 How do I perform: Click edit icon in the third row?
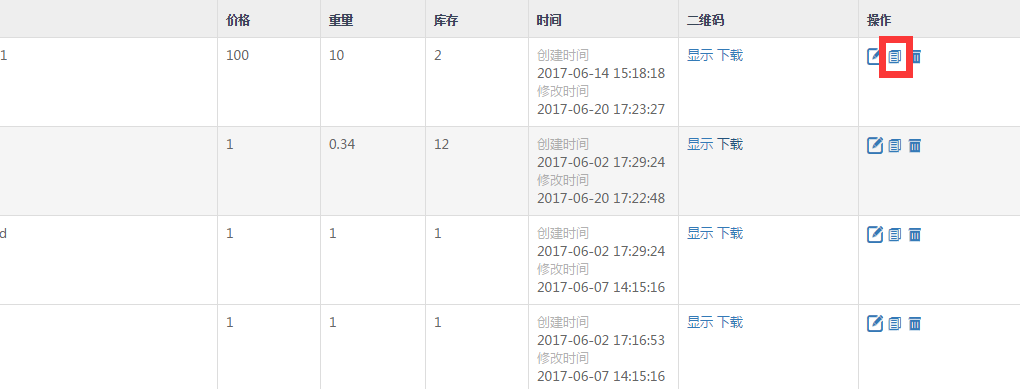pos(875,234)
